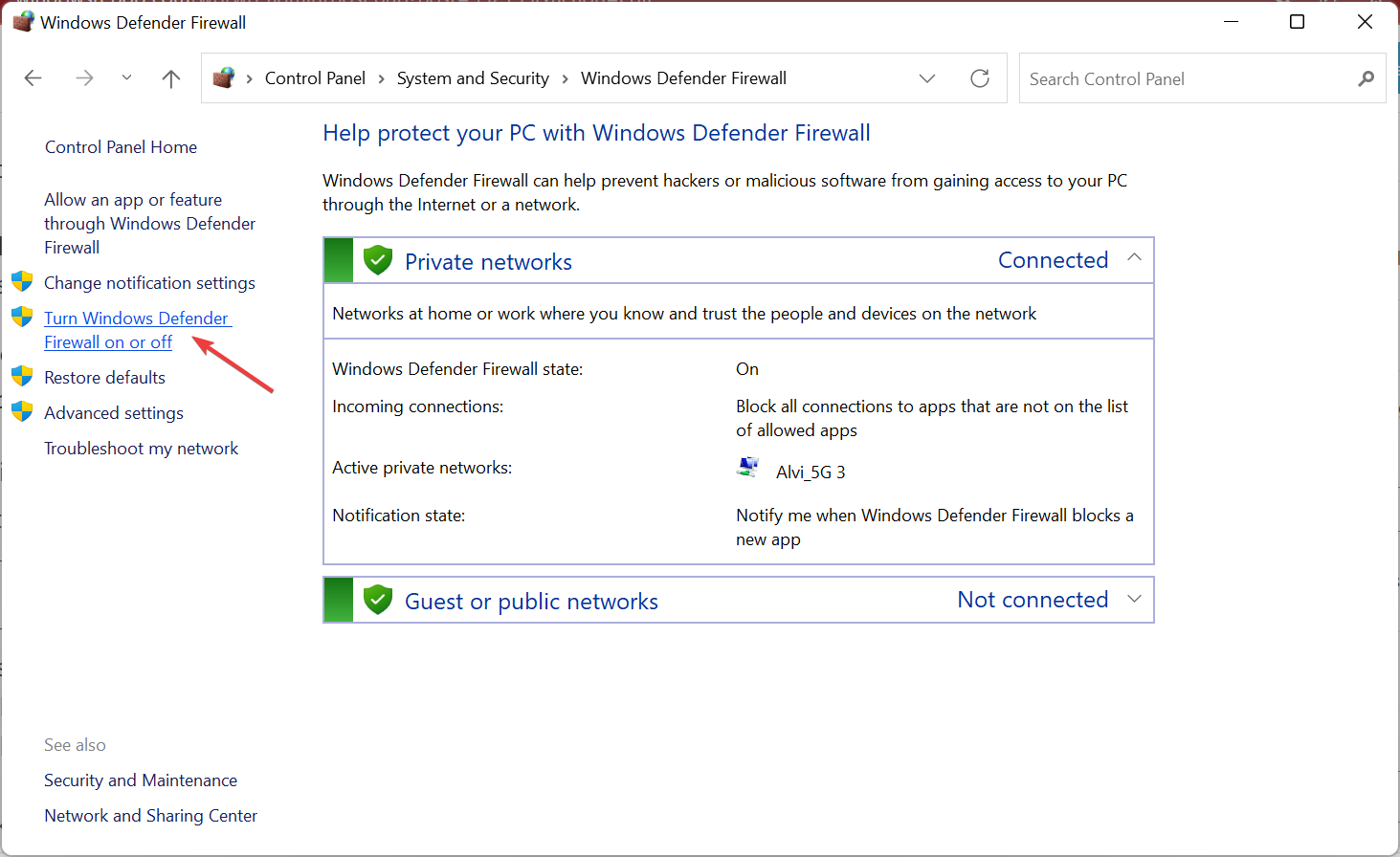Screen dimensions: 1400x857
Task: Click the green shield beside Private networks
Action: click(x=378, y=260)
